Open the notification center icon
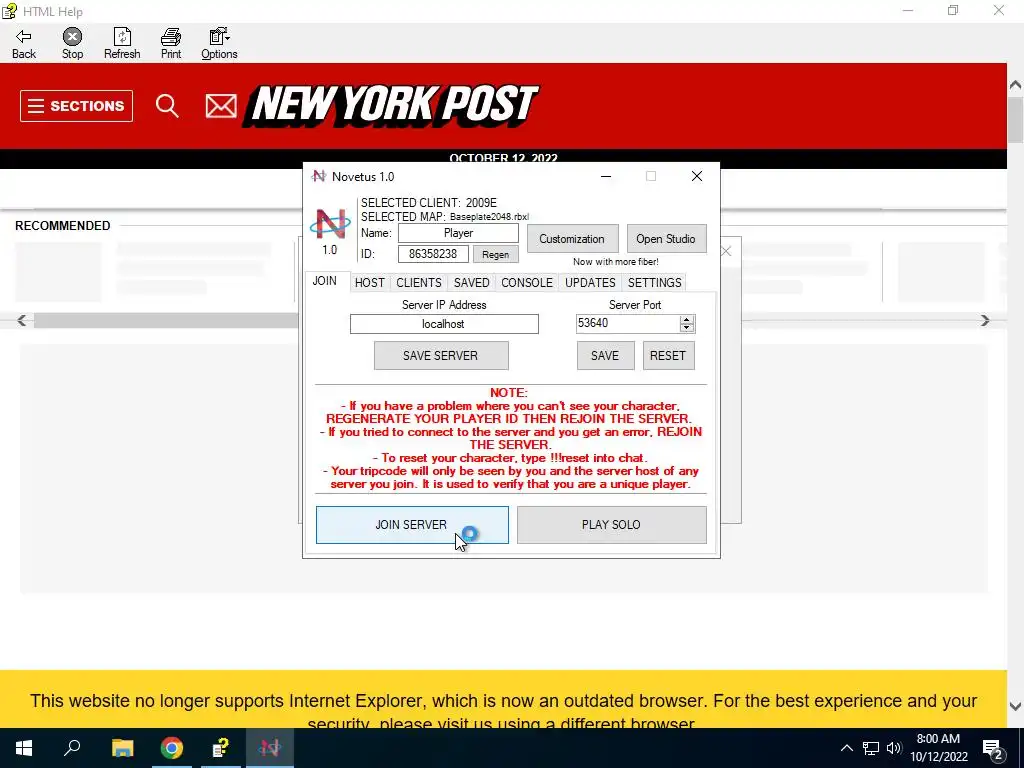The height and width of the screenshot is (768, 1024). point(993,749)
